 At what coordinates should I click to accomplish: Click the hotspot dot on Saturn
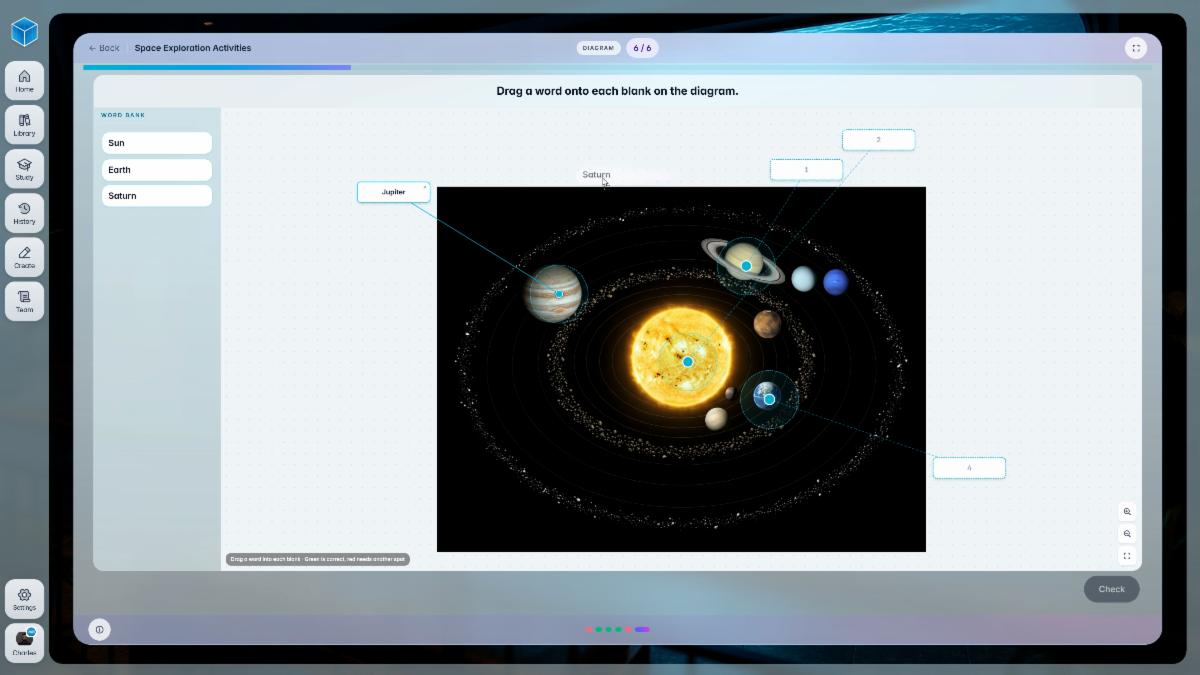746,266
